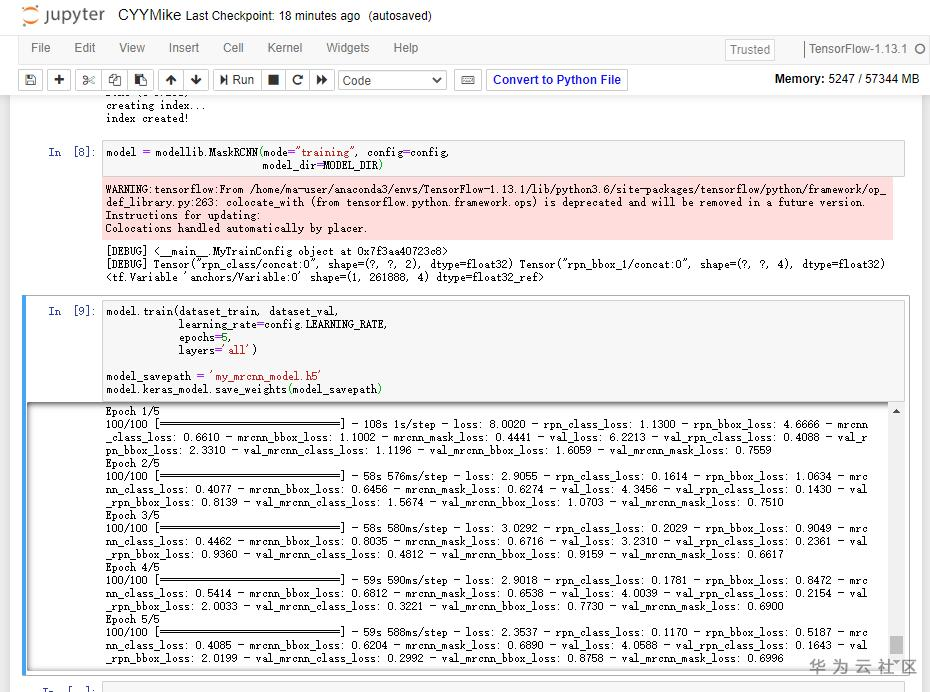
Task: Convert to Python File
Action: (556, 80)
